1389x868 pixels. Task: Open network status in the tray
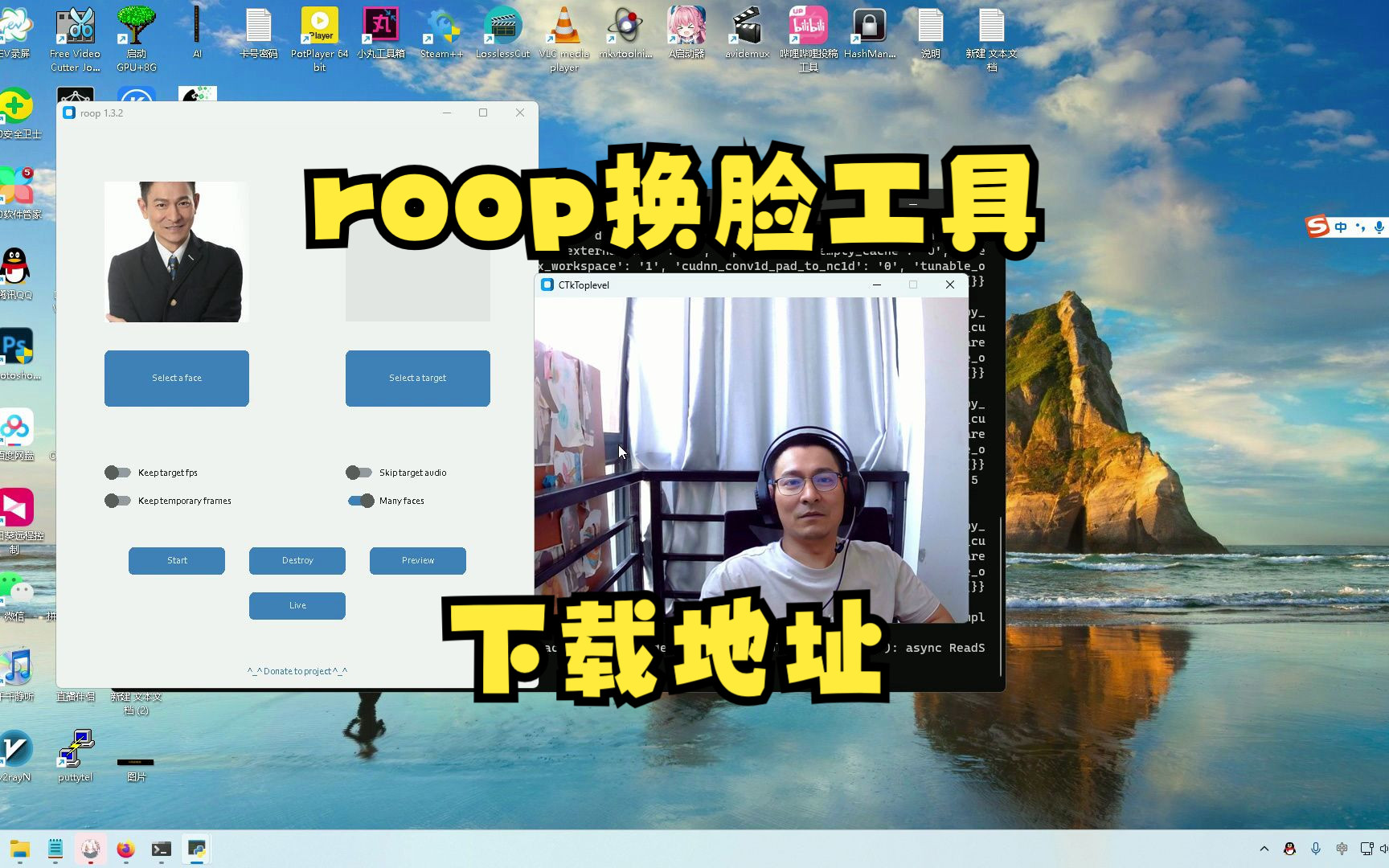click(x=1366, y=849)
